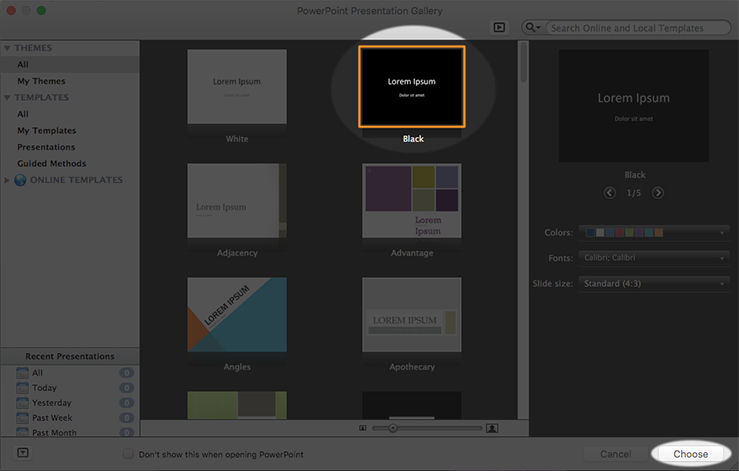The width and height of the screenshot is (739, 471).
Task: Select Today in recent presentations
Action: click(44, 388)
